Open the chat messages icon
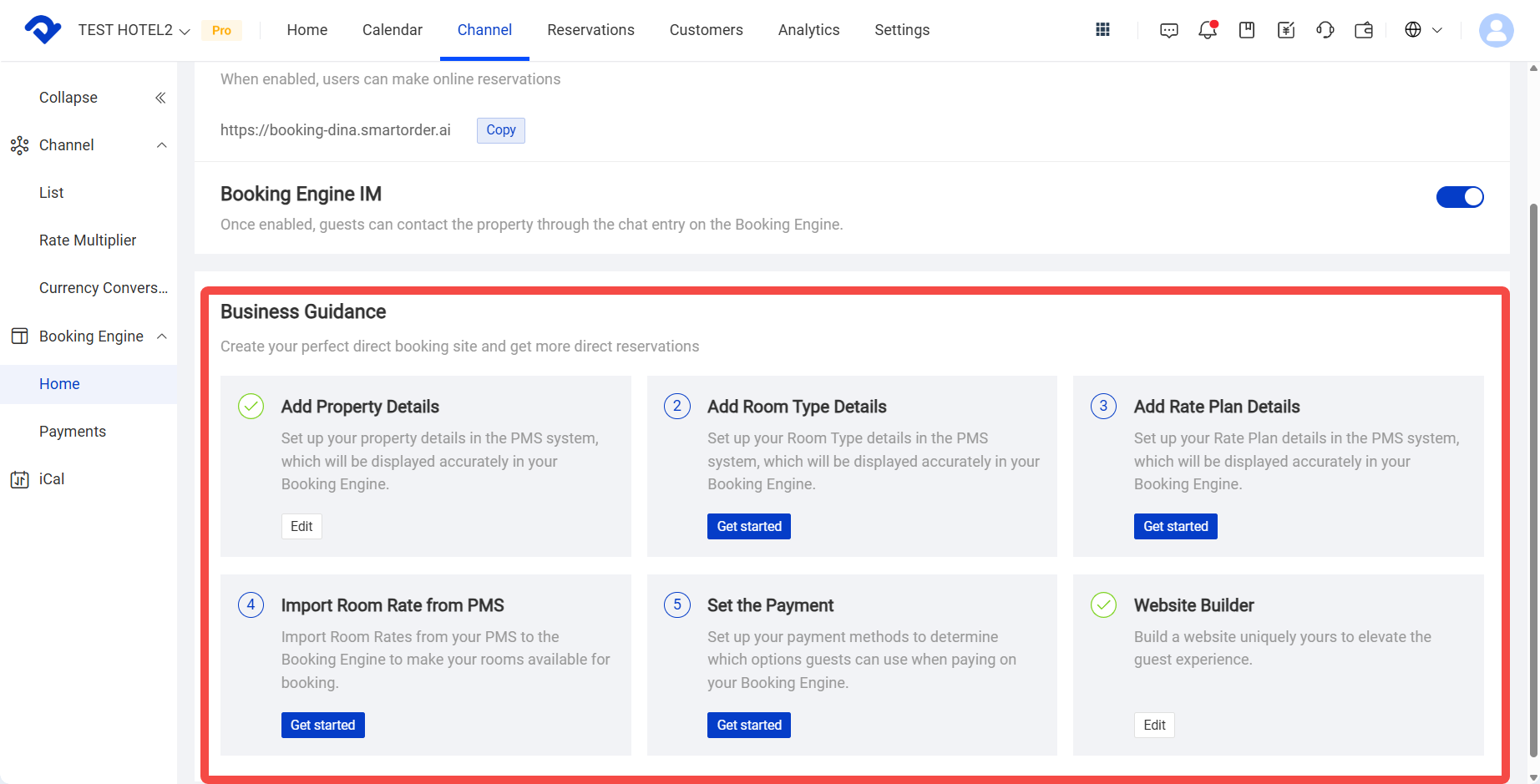The width and height of the screenshot is (1540, 784). (1169, 30)
